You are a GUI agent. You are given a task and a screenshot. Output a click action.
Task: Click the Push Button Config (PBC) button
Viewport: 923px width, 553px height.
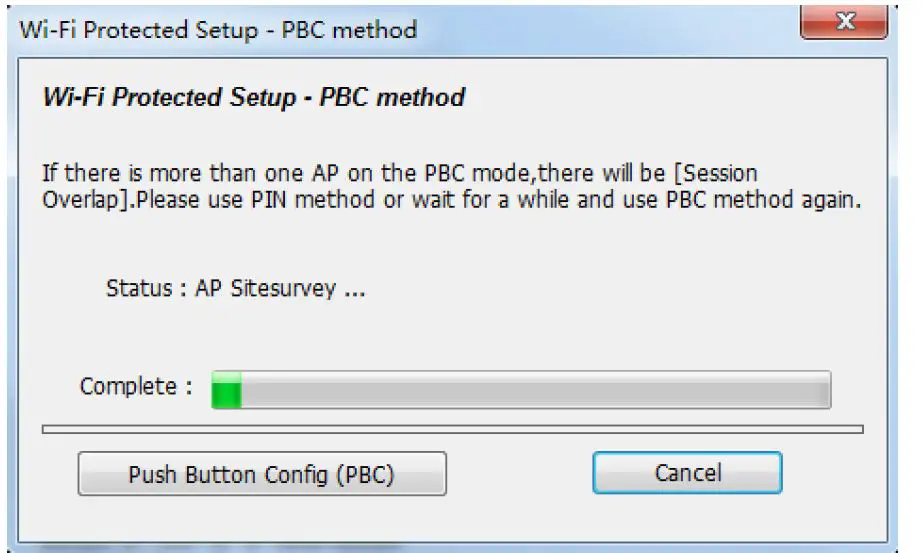pyautogui.click(x=261, y=474)
